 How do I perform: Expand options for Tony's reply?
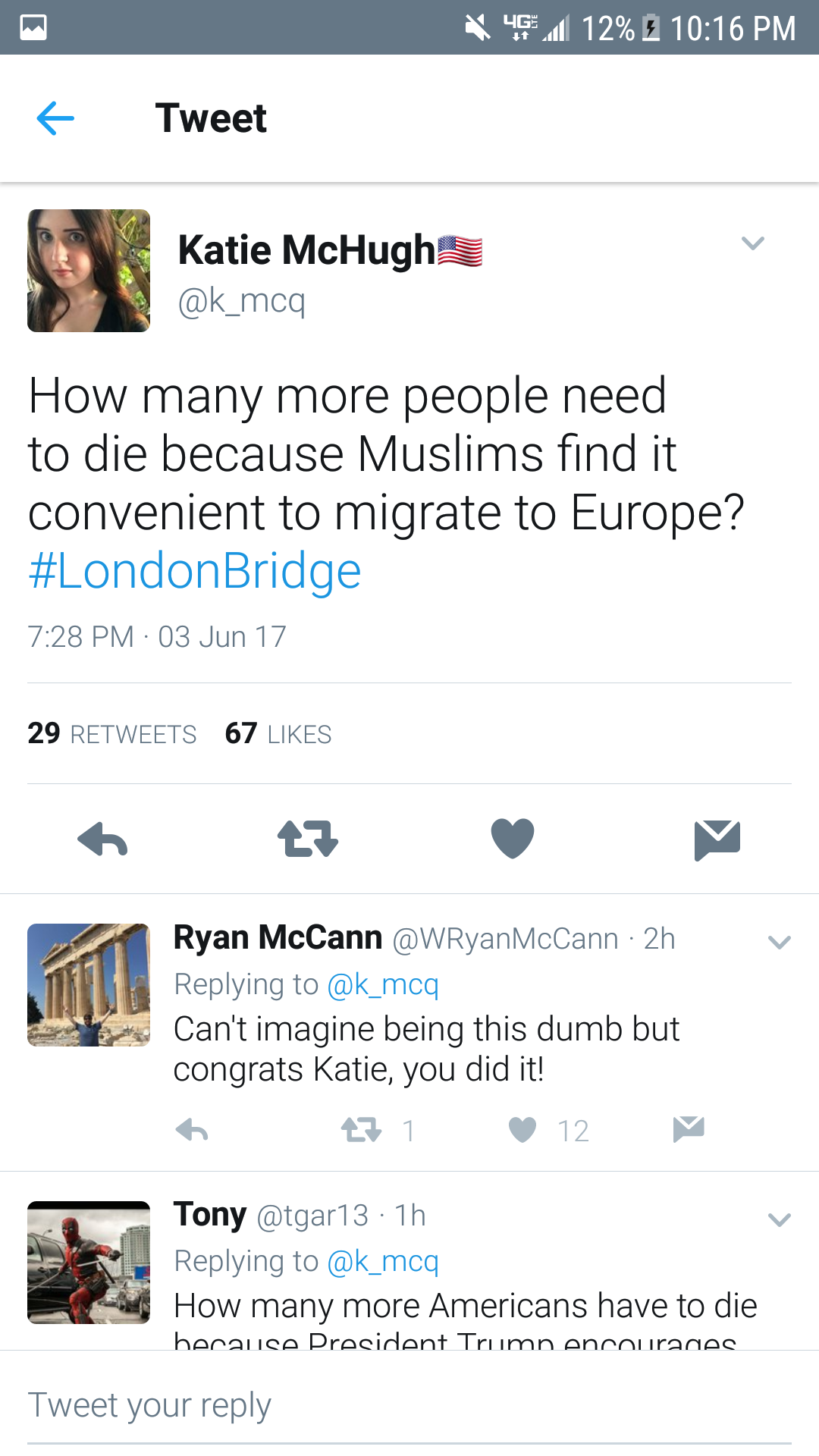(779, 1219)
